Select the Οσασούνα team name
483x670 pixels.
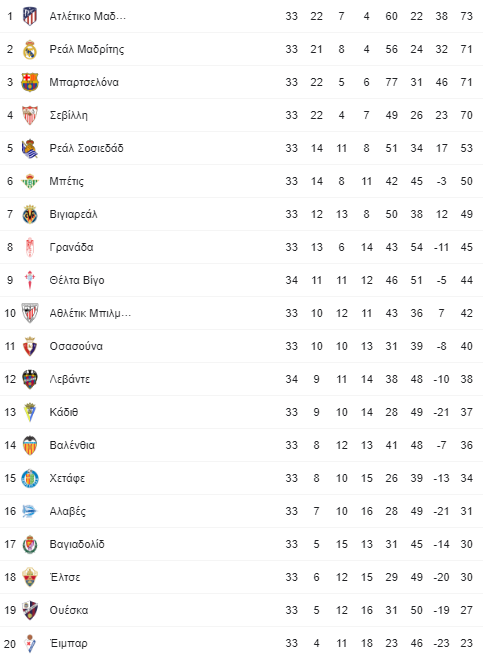[76, 346]
